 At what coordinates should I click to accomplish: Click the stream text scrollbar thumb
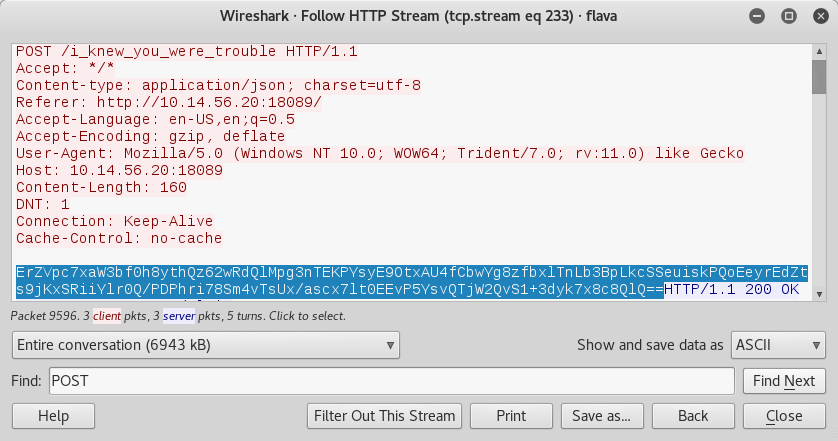[x=819, y=77]
